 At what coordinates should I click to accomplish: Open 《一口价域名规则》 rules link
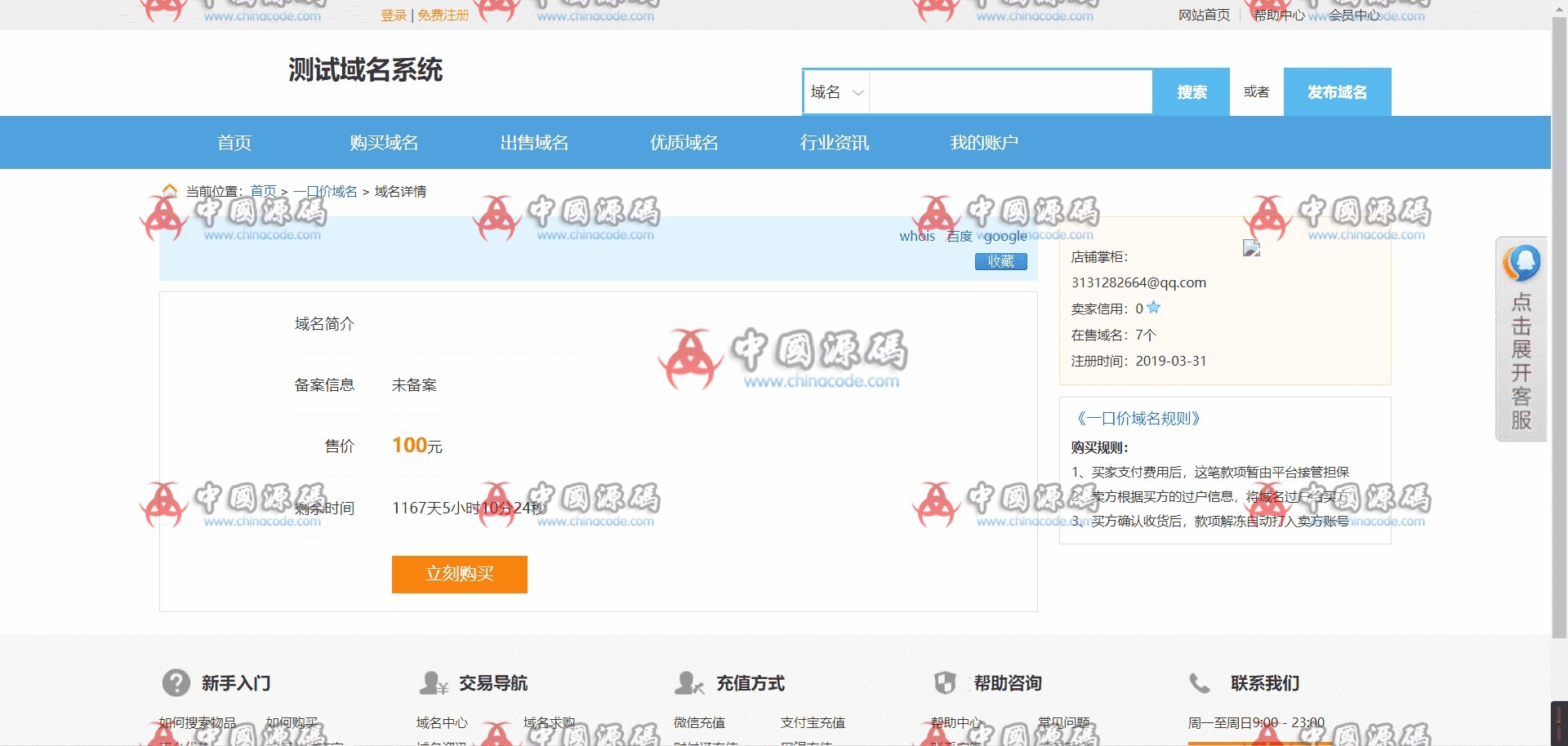pyautogui.click(x=1138, y=419)
